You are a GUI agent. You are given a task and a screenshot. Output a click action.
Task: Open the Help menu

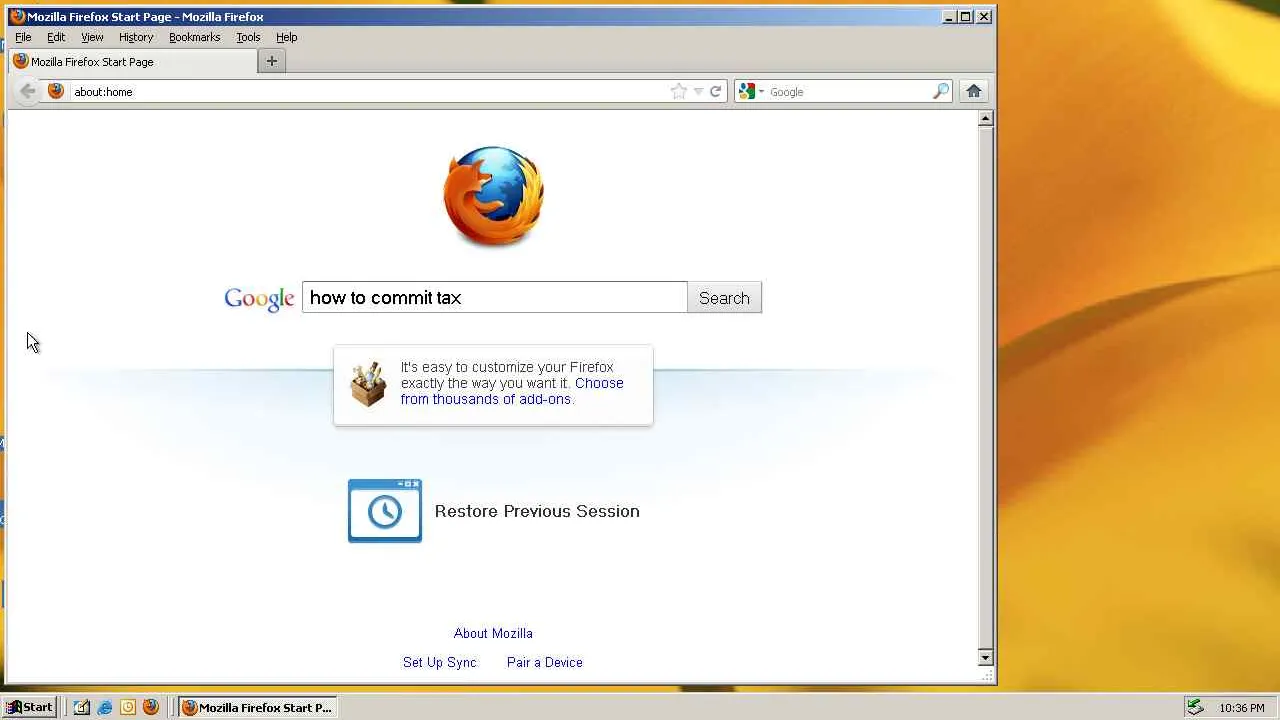tap(287, 37)
